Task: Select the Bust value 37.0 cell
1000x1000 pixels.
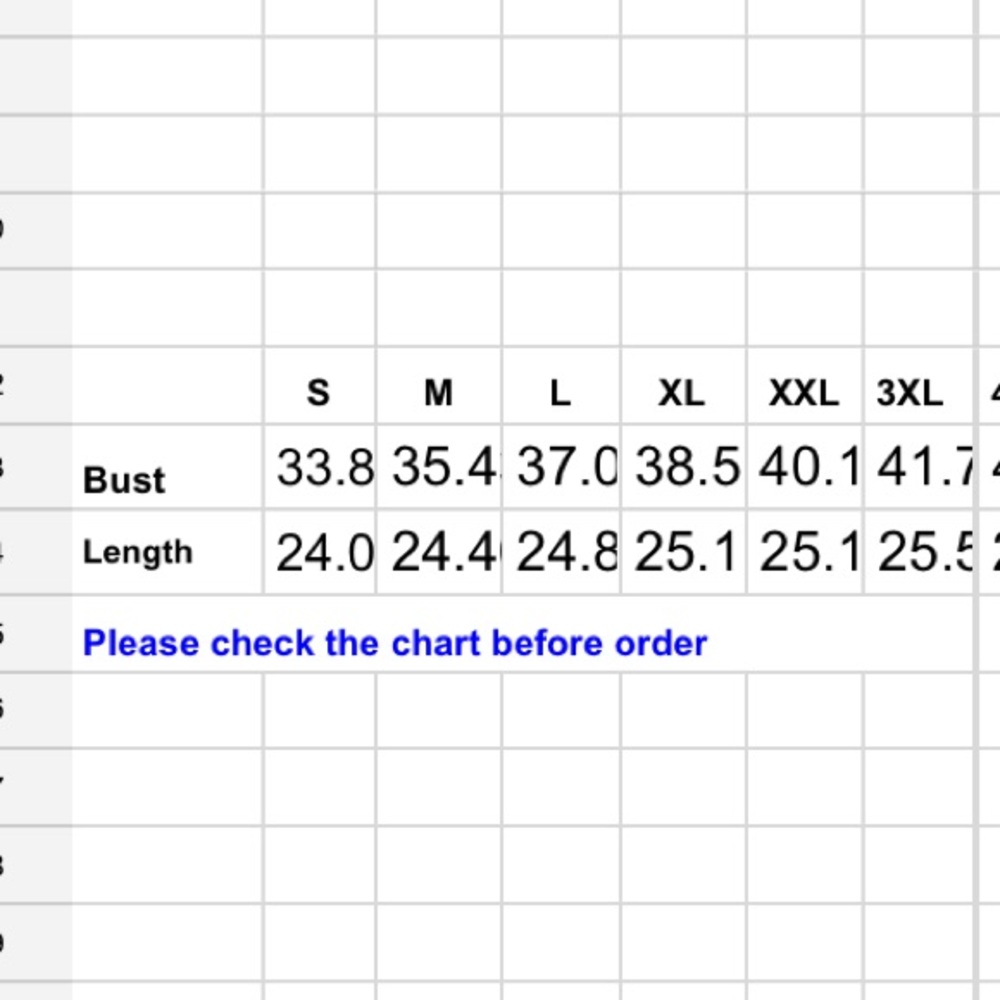Action: point(561,467)
